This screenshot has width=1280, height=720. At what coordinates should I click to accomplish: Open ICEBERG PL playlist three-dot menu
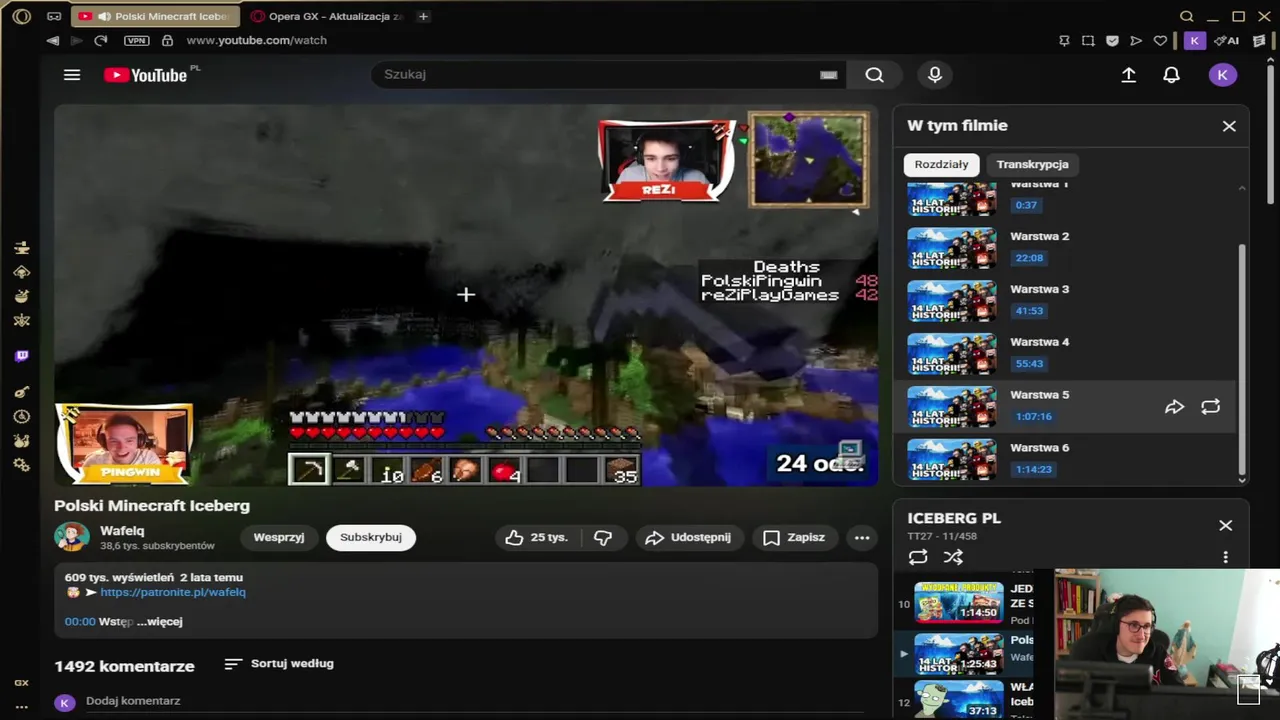click(1225, 558)
